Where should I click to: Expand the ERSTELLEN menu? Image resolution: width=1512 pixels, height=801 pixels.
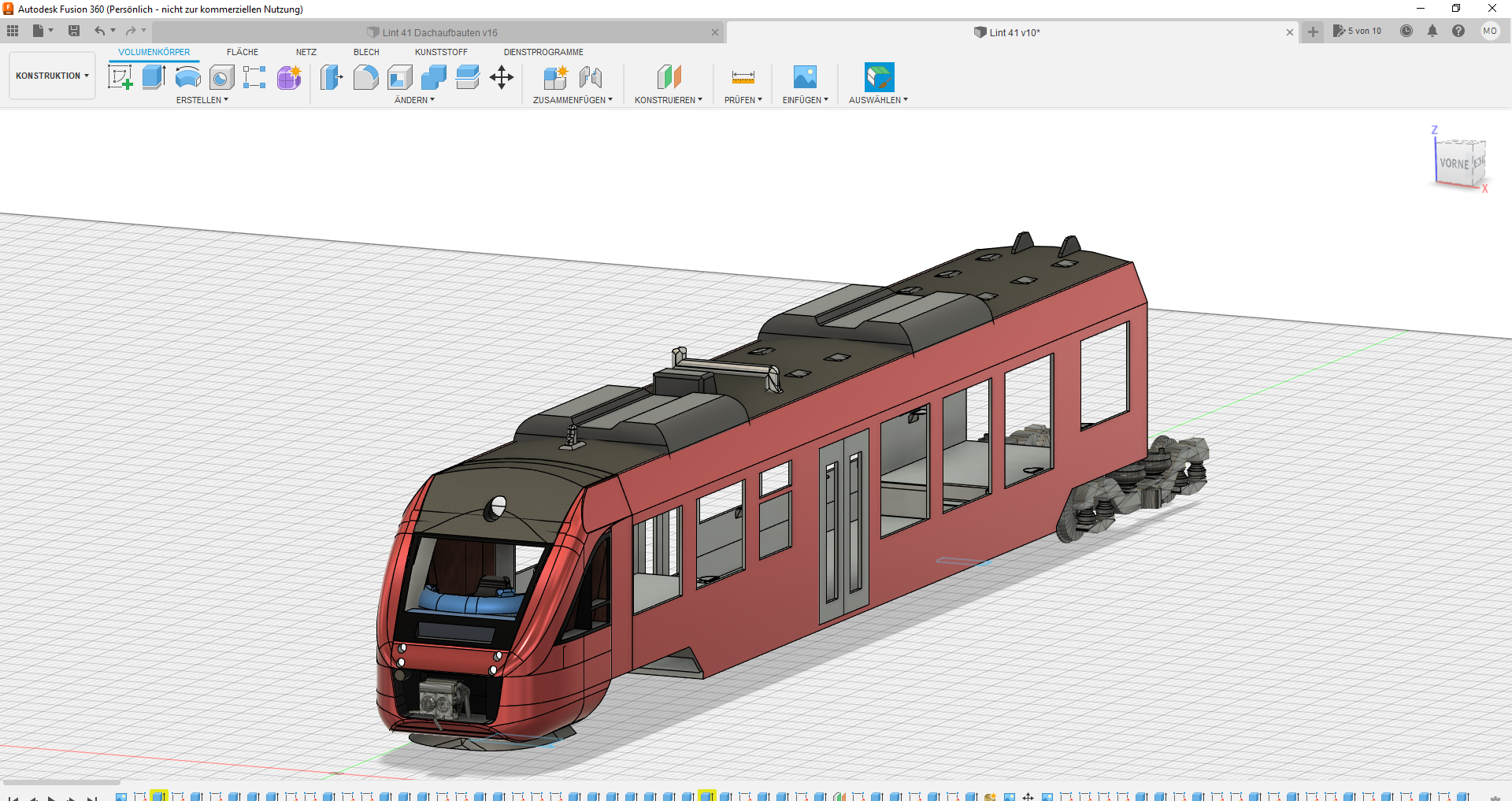[202, 100]
